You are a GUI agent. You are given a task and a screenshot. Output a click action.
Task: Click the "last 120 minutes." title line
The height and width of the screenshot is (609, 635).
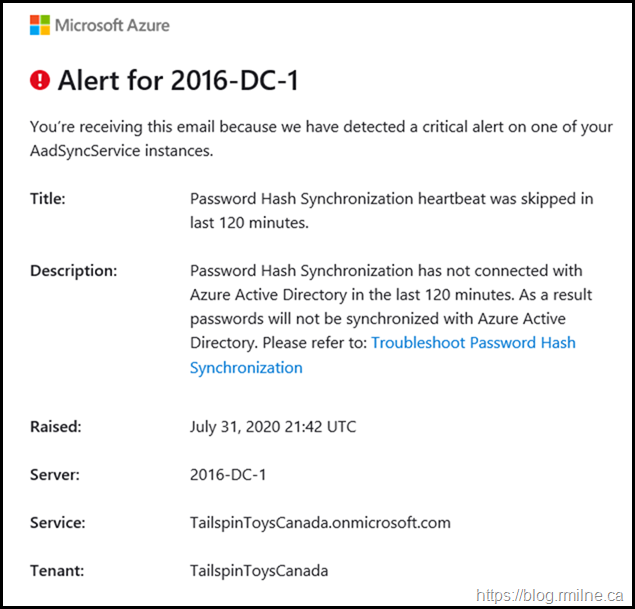tap(249, 223)
